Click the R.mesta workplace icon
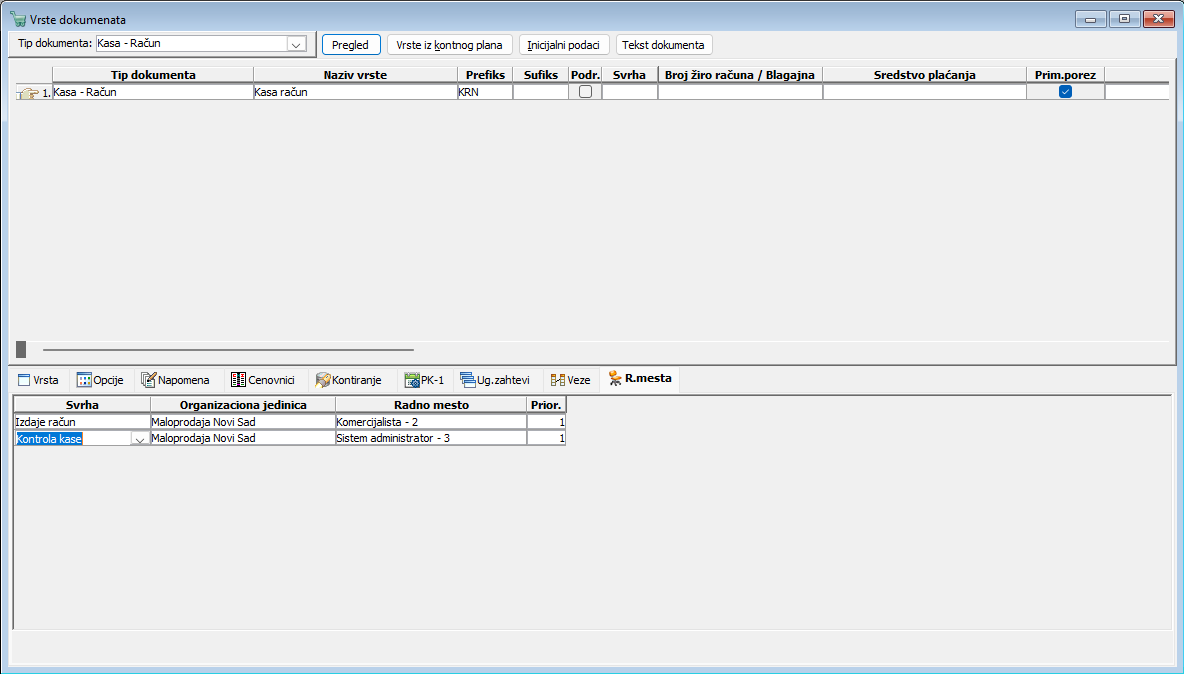The width and height of the screenshot is (1184, 674). (x=615, y=378)
